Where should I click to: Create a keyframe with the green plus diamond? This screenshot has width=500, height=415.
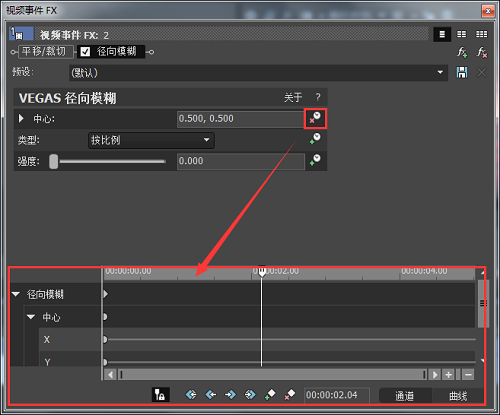(x=270, y=395)
